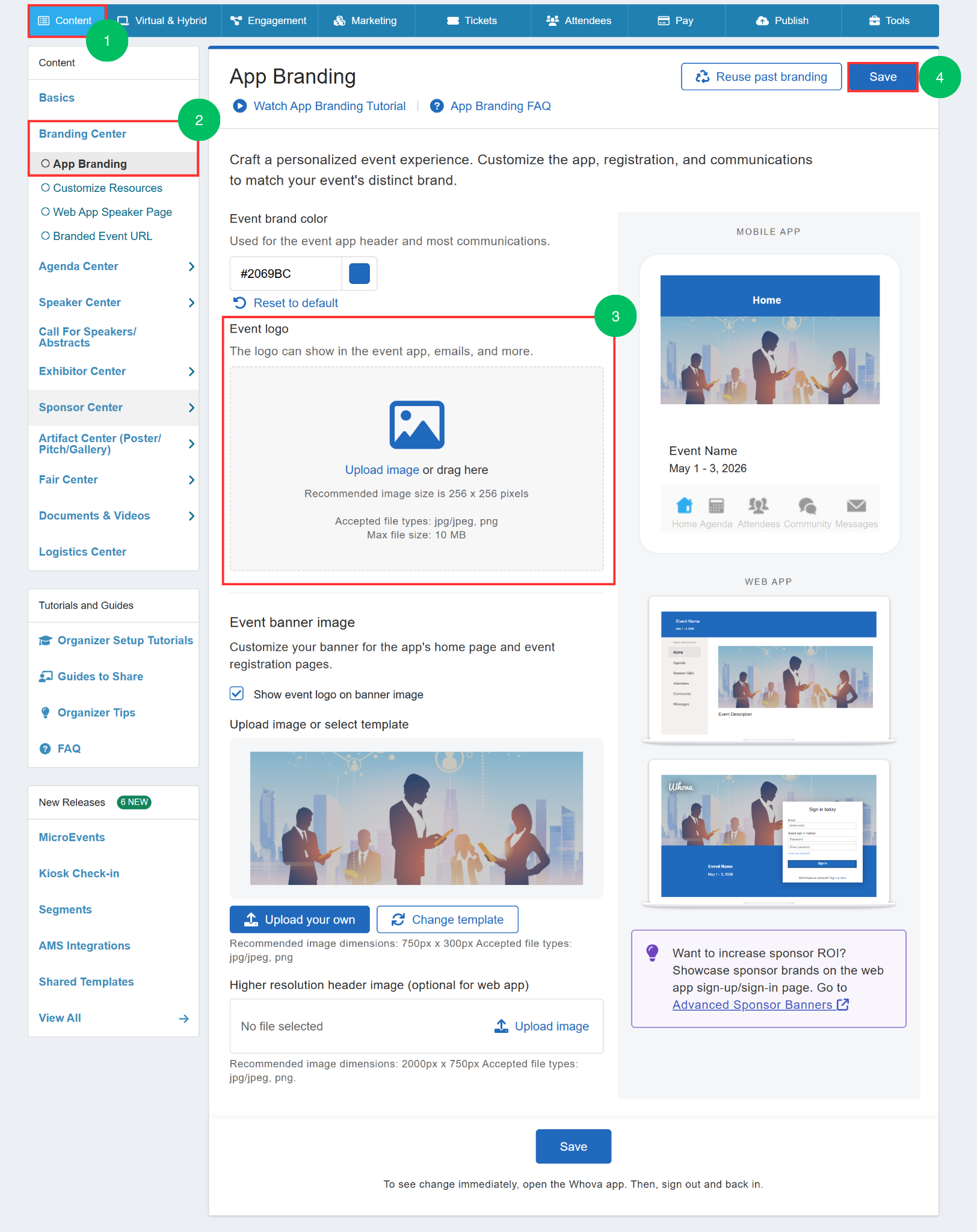
Task: Open the Call For Speakers/Abstracts link
Action: click(x=88, y=337)
